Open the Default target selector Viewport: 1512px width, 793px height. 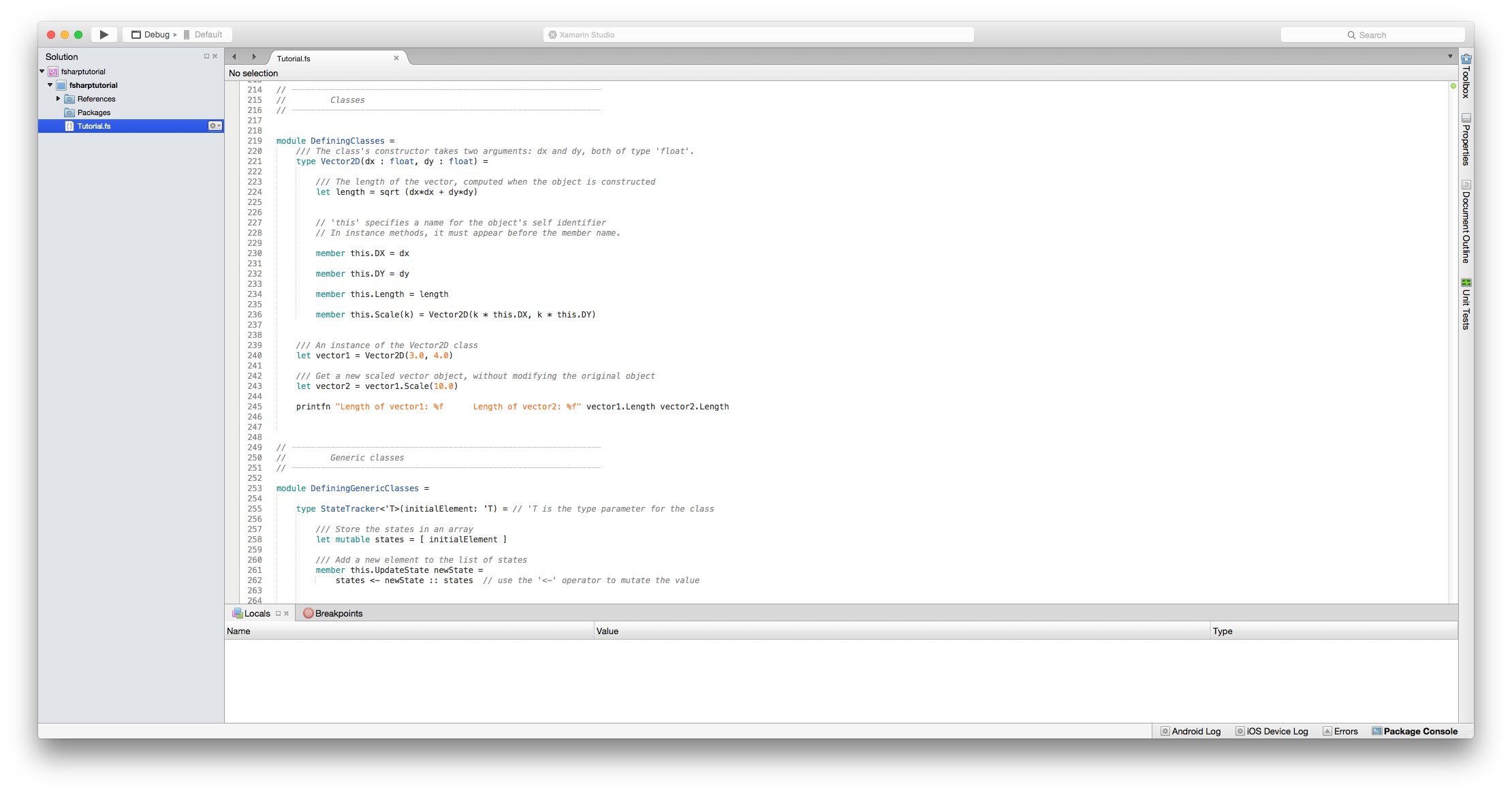click(204, 35)
